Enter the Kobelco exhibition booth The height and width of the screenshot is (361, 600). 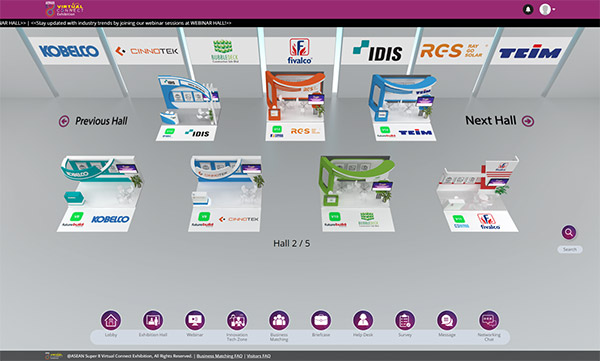pos(99,193)
